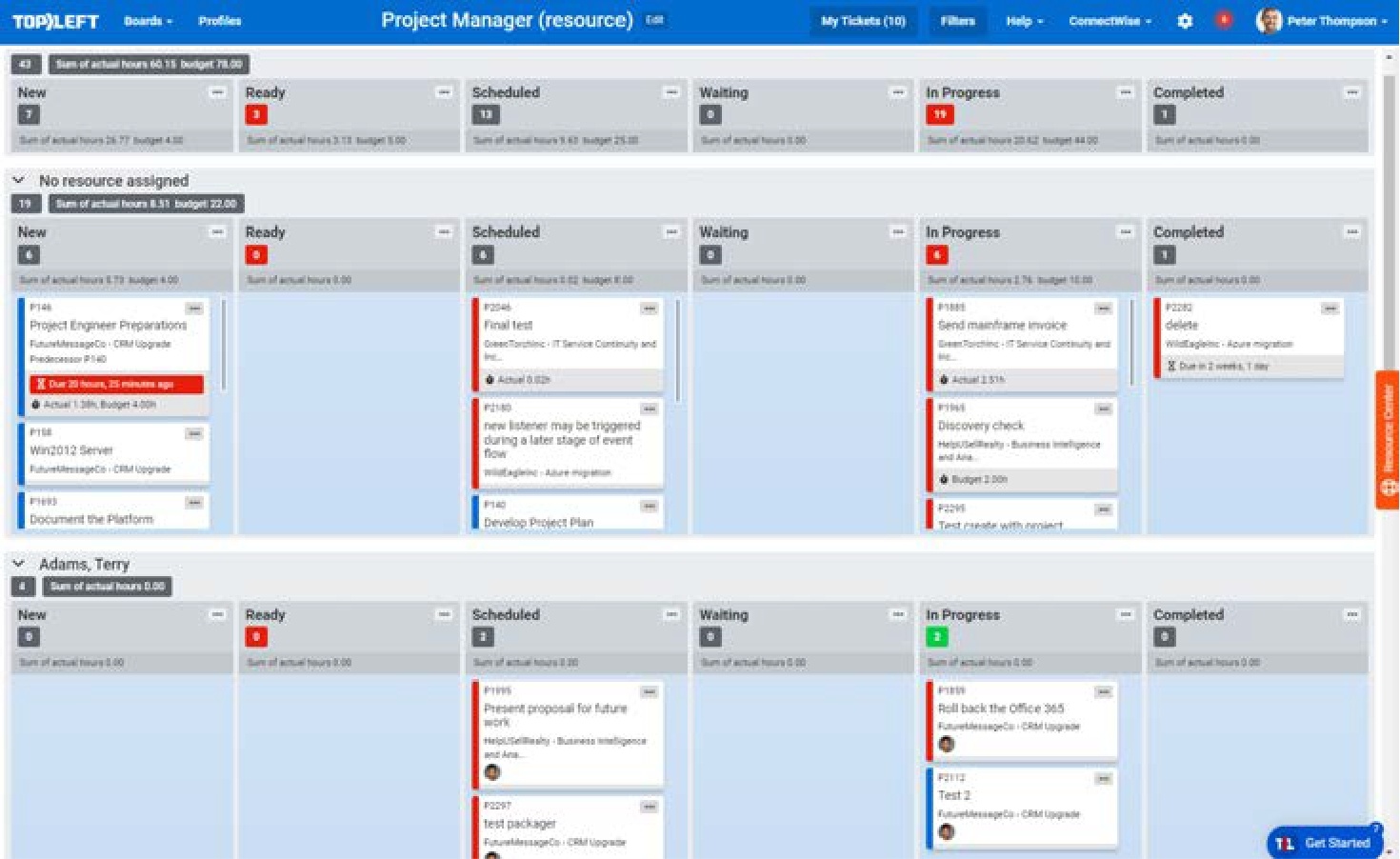Open the settings gear icon

point(1185,21)
